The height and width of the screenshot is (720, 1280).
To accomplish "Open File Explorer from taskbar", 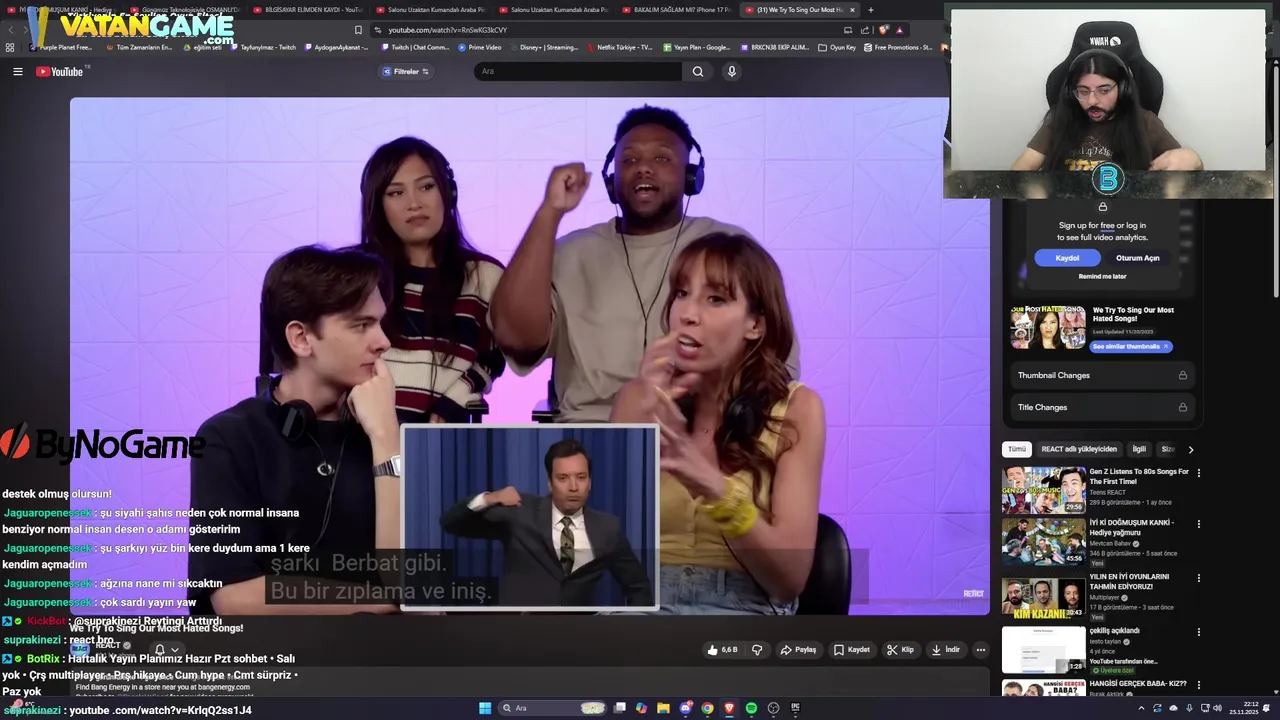I will click(x=663, y=708).
